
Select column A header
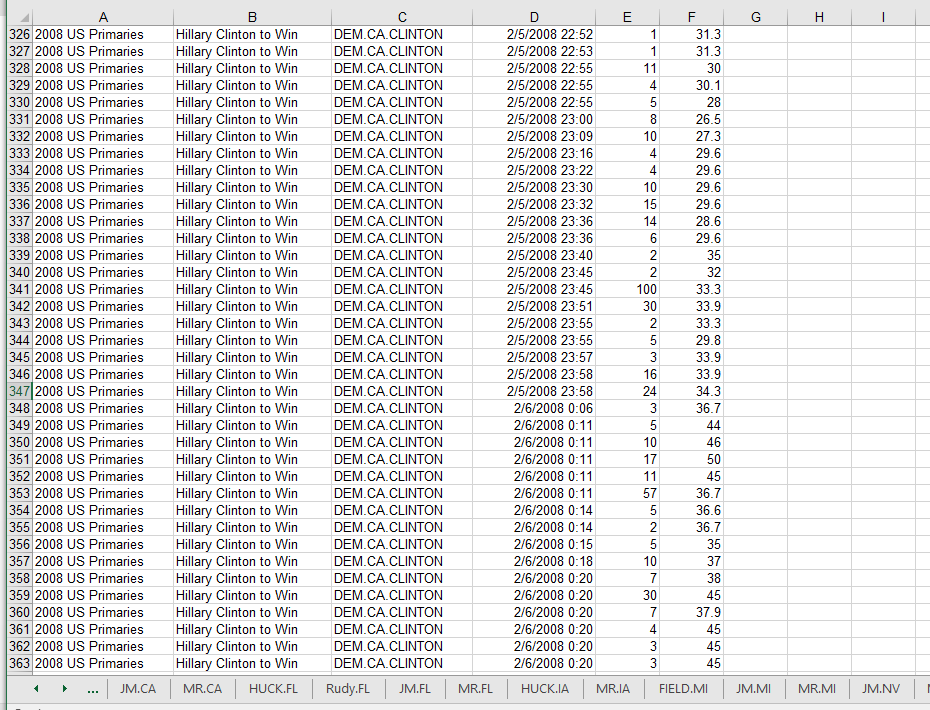pyautogui.click(x=103, y=17)
